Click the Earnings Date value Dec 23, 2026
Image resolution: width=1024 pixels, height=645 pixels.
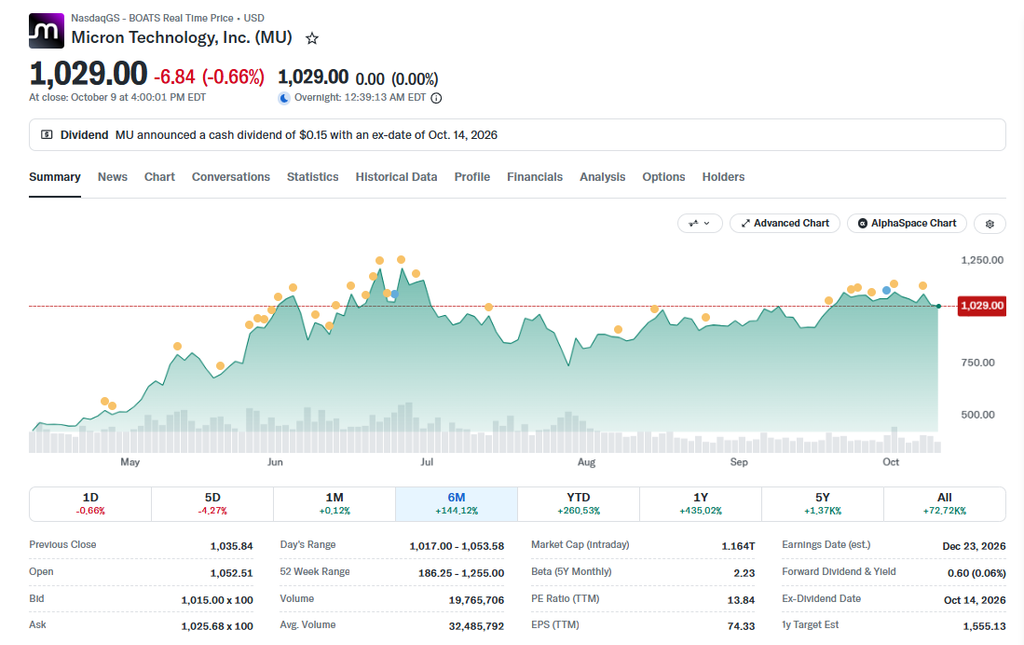tap(974, 546)
